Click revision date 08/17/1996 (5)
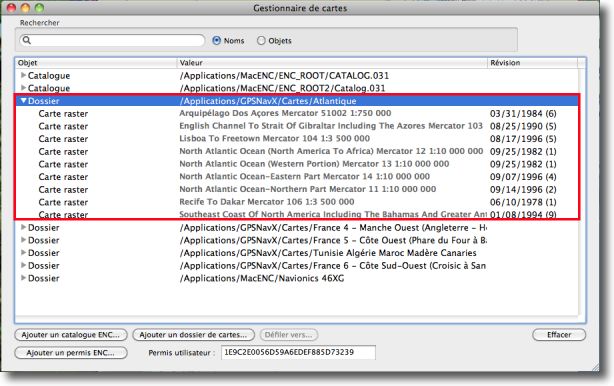 (x=523, y=139)
